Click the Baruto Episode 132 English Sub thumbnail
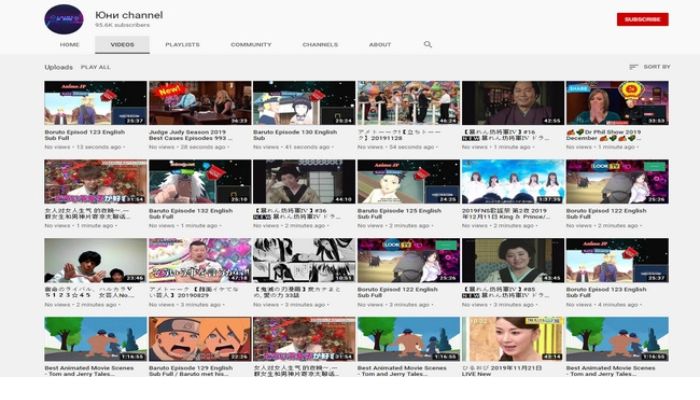Screen dimensions: 700x400 [x=200, y=182]
